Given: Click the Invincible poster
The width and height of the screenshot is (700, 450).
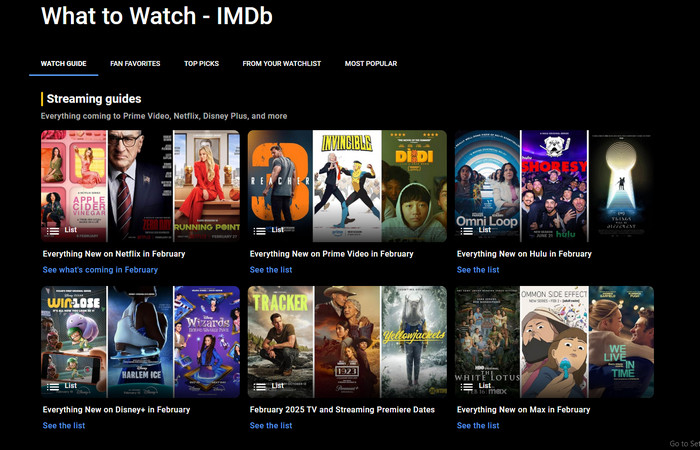Looking at the screenshot, I should point(347,186).
